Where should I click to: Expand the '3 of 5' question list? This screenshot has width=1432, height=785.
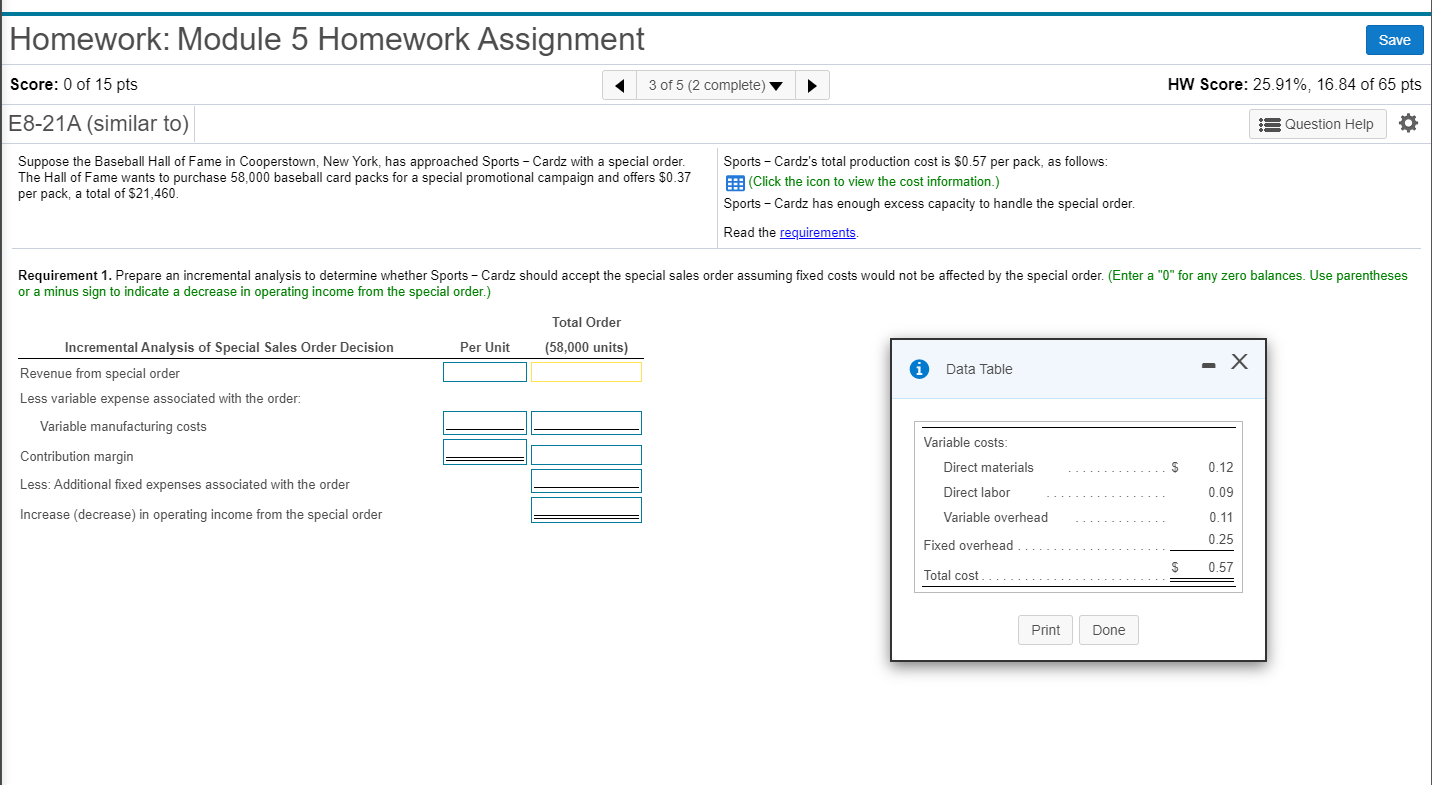(715, 85)
